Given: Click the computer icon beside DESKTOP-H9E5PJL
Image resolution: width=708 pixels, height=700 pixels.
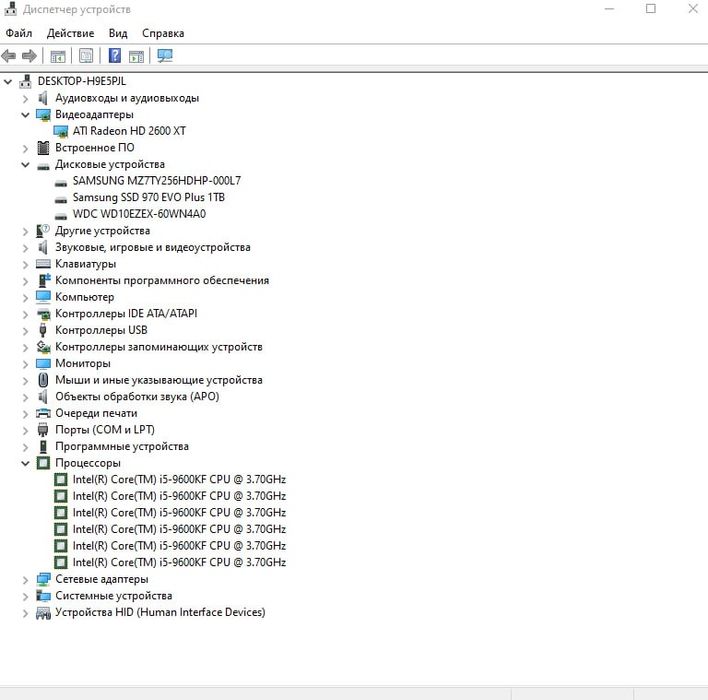Looking at the screenshot, I should tap(26, 81).
